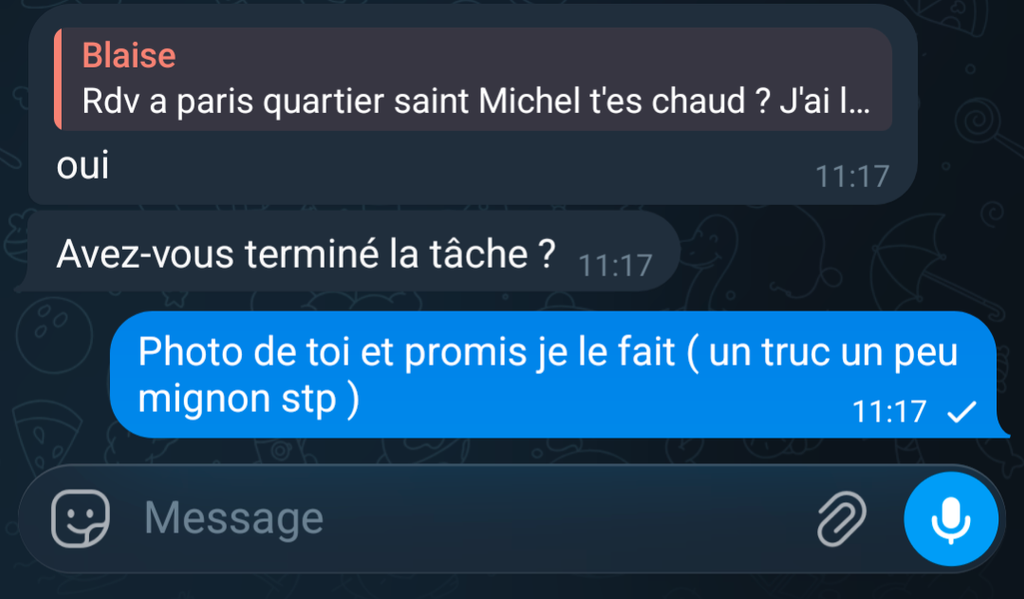Click the timestamp next to 'Avez-vous terminé la tâche ?'
This screenshot has width=1024, height=599.
point(615,265)
